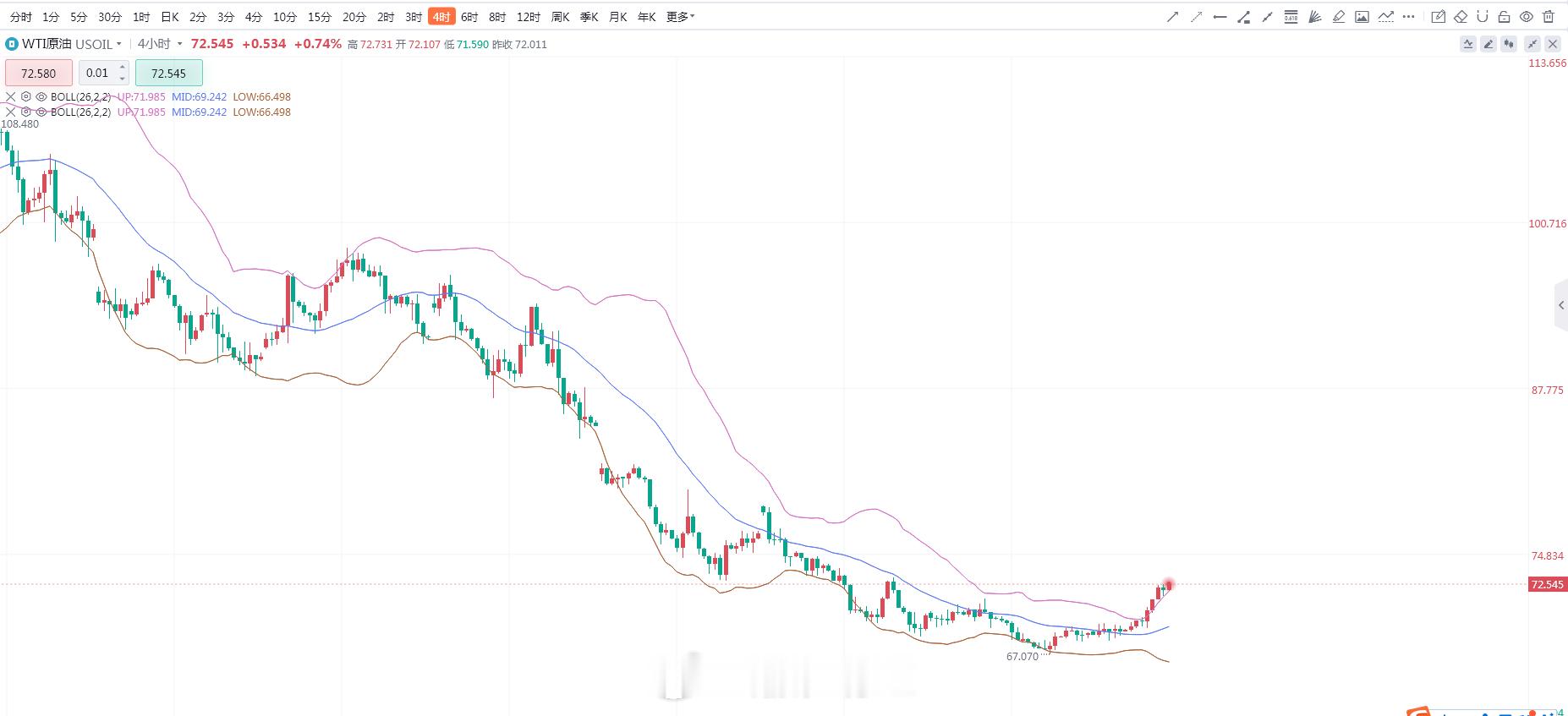
Task: Remove the first BOLL indicator
Action: (11, 97)
